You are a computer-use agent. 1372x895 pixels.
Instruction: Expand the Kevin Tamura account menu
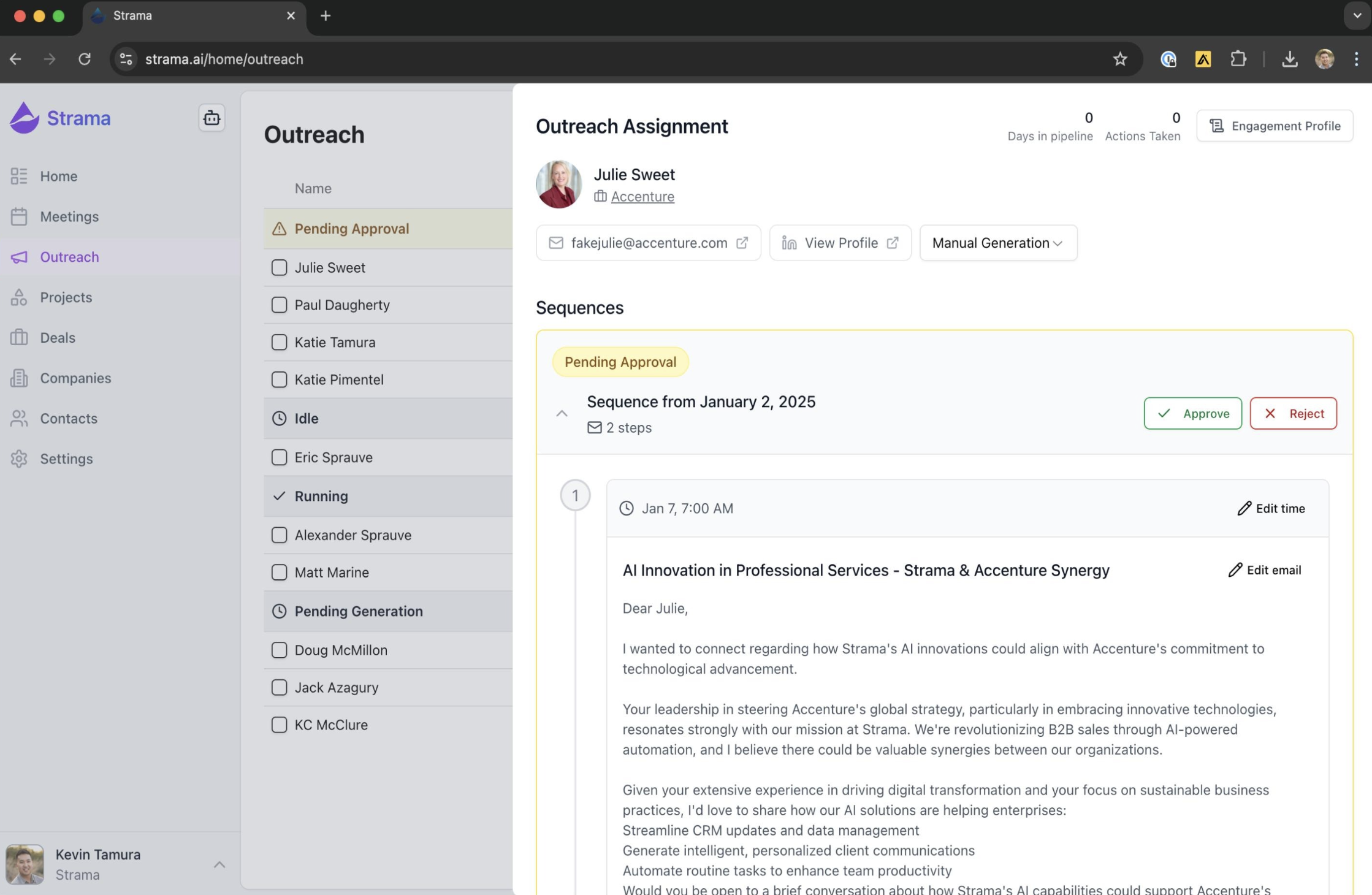(219, 864)
